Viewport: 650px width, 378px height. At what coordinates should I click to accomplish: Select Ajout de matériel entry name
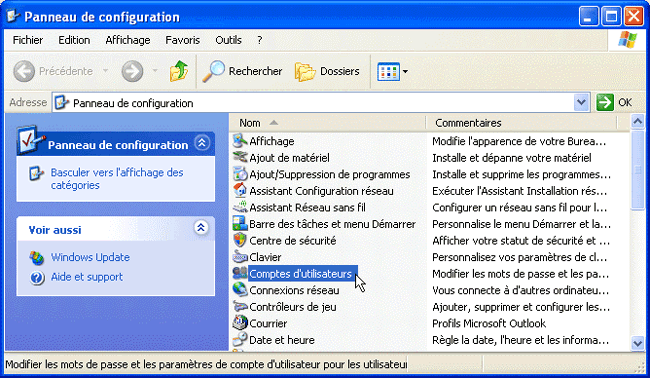point(289,158)
